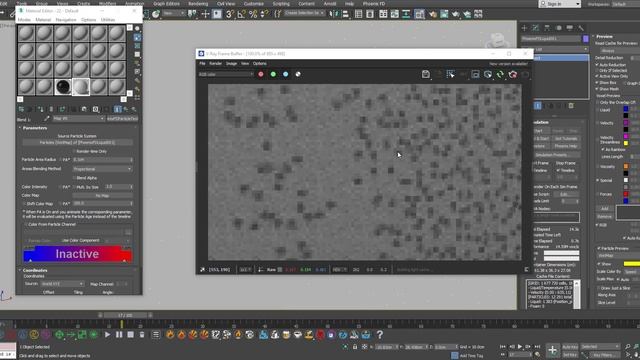
Task: Click the Phoenix FD toolbar pause button
Action: [119, 335]
